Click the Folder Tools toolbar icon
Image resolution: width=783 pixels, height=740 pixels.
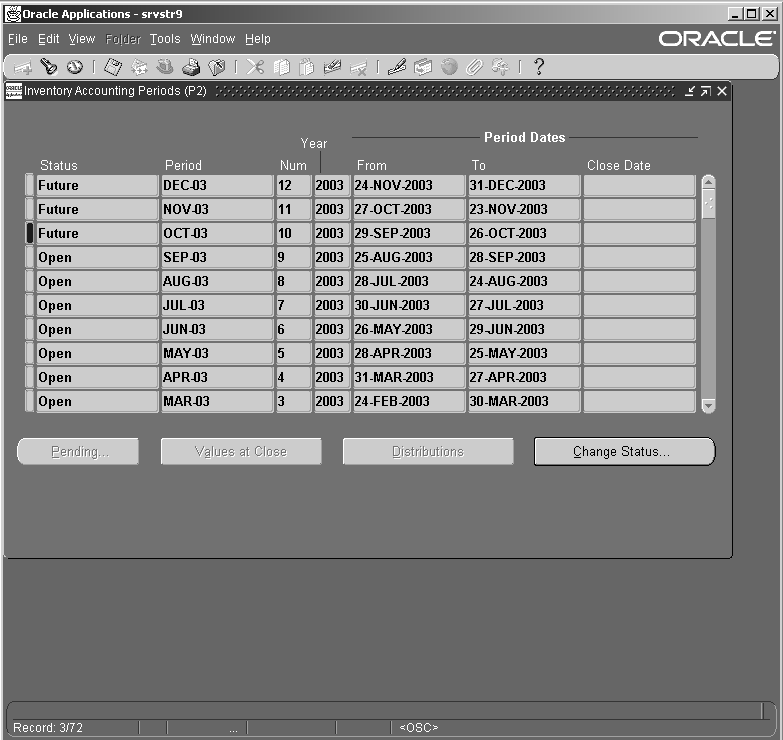500,66
